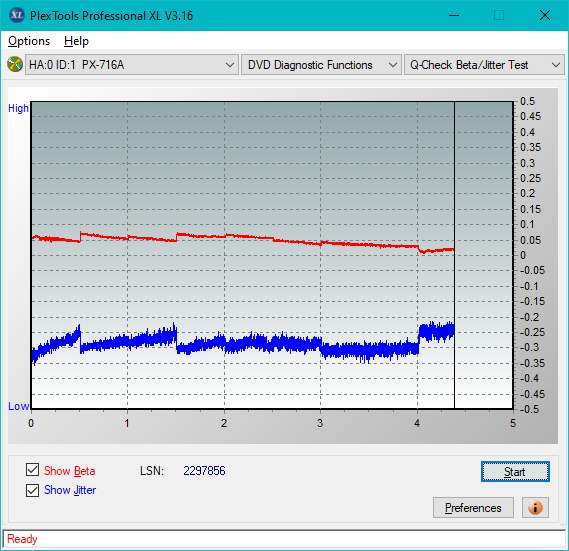Minimize the PlexTools window

(454, 15)
